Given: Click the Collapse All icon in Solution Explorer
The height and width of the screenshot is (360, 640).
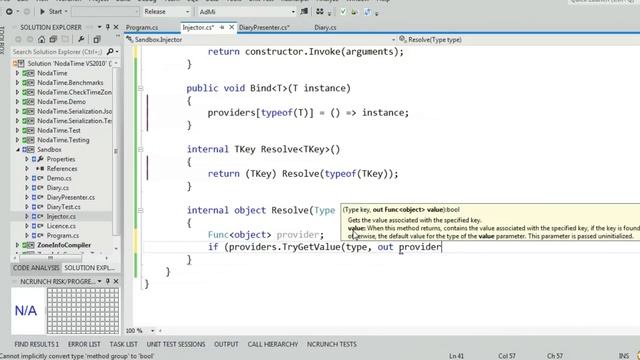Looking at the screenshot, I should [x=53, y=40].
